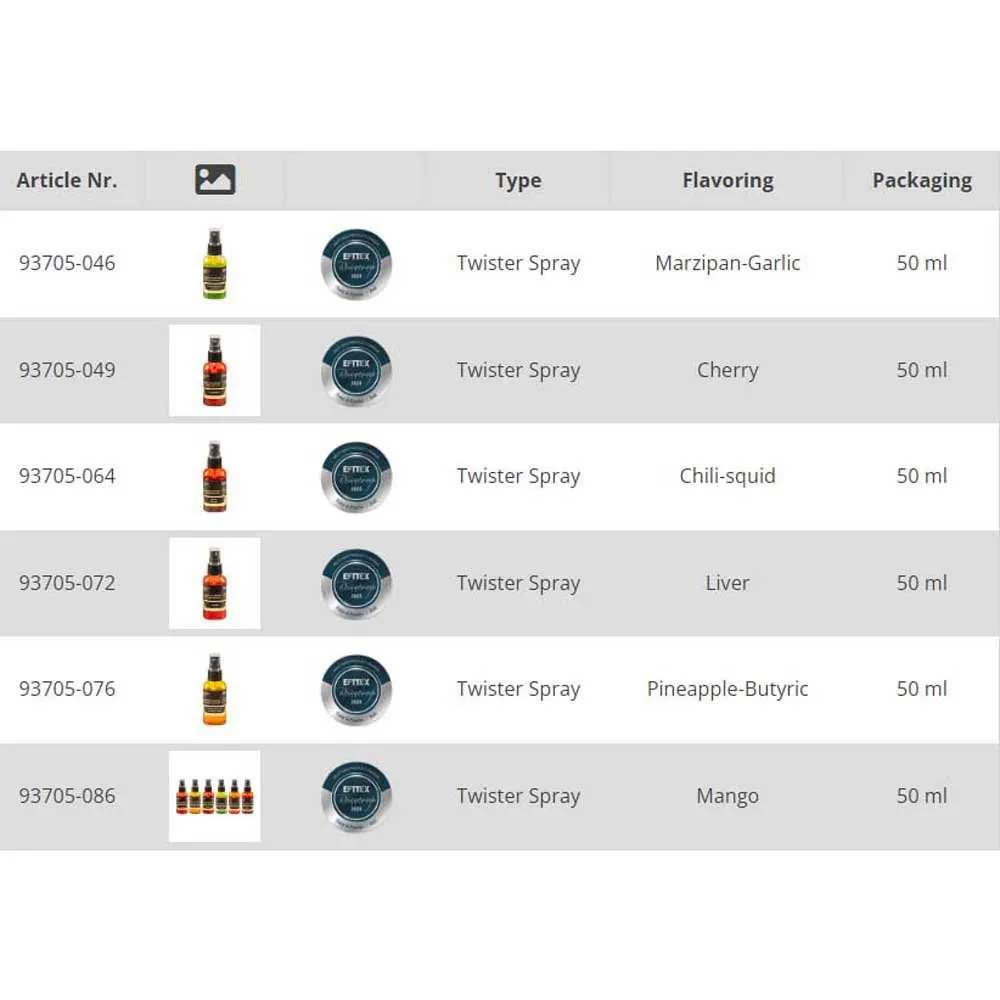The image size is (1000, 1000).
Task: Click the Type column header
Action: [x=518, y=181]
